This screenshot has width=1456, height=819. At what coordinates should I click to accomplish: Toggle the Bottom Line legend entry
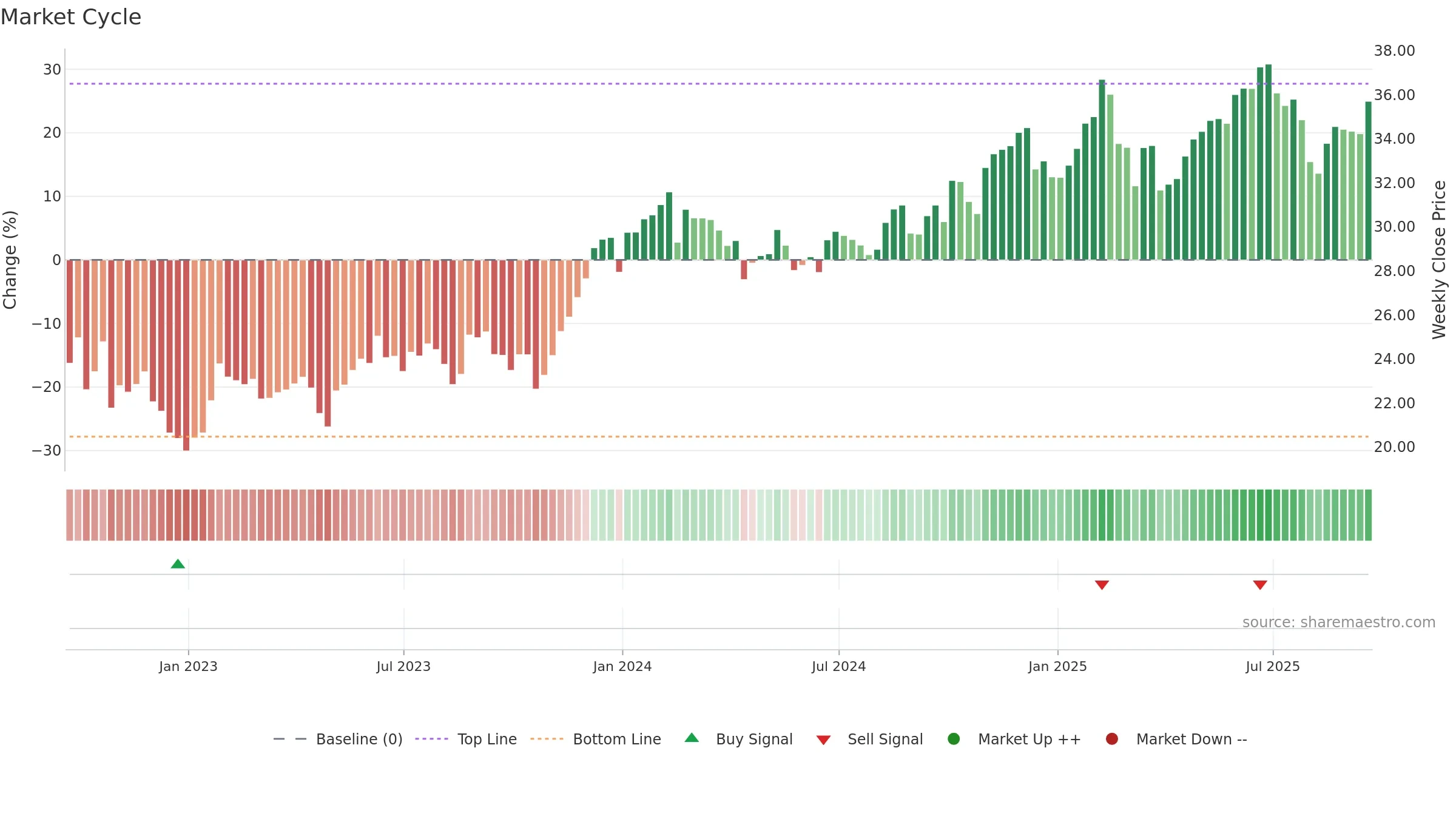click(x=596, y=739)
